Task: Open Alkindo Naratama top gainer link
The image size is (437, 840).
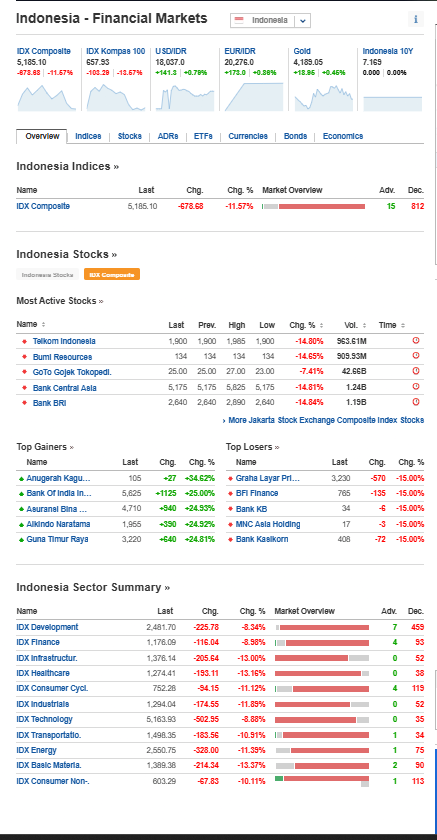Action: [58, 524]
